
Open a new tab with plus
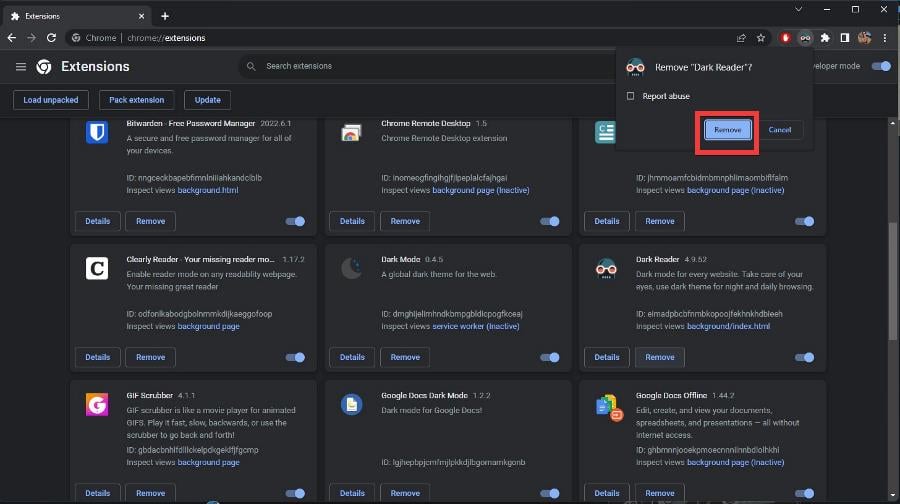[x=165, y=16]
